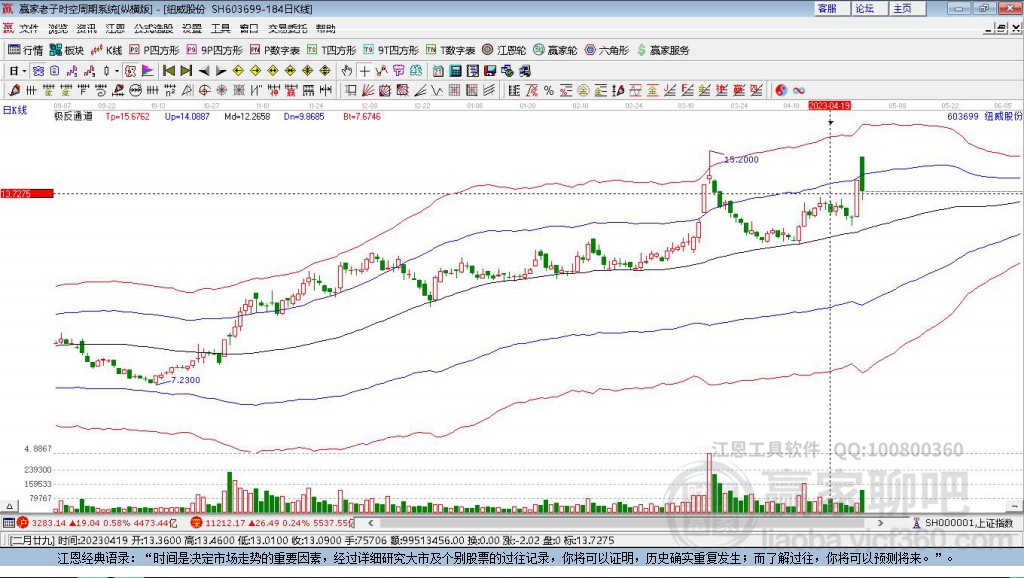
Task: Click the red floppy save icon
Action: pyautogui.click(x=490, y=71)
